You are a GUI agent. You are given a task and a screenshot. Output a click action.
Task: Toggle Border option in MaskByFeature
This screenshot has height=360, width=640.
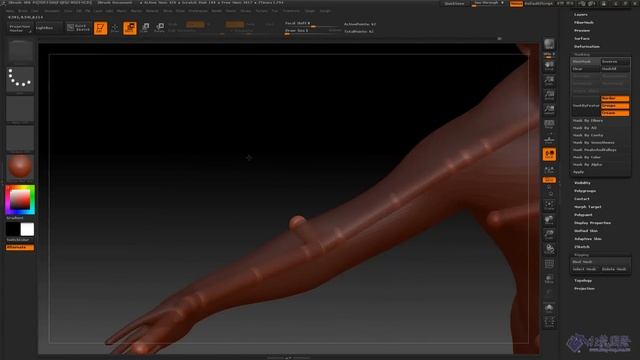coord(615,98)
